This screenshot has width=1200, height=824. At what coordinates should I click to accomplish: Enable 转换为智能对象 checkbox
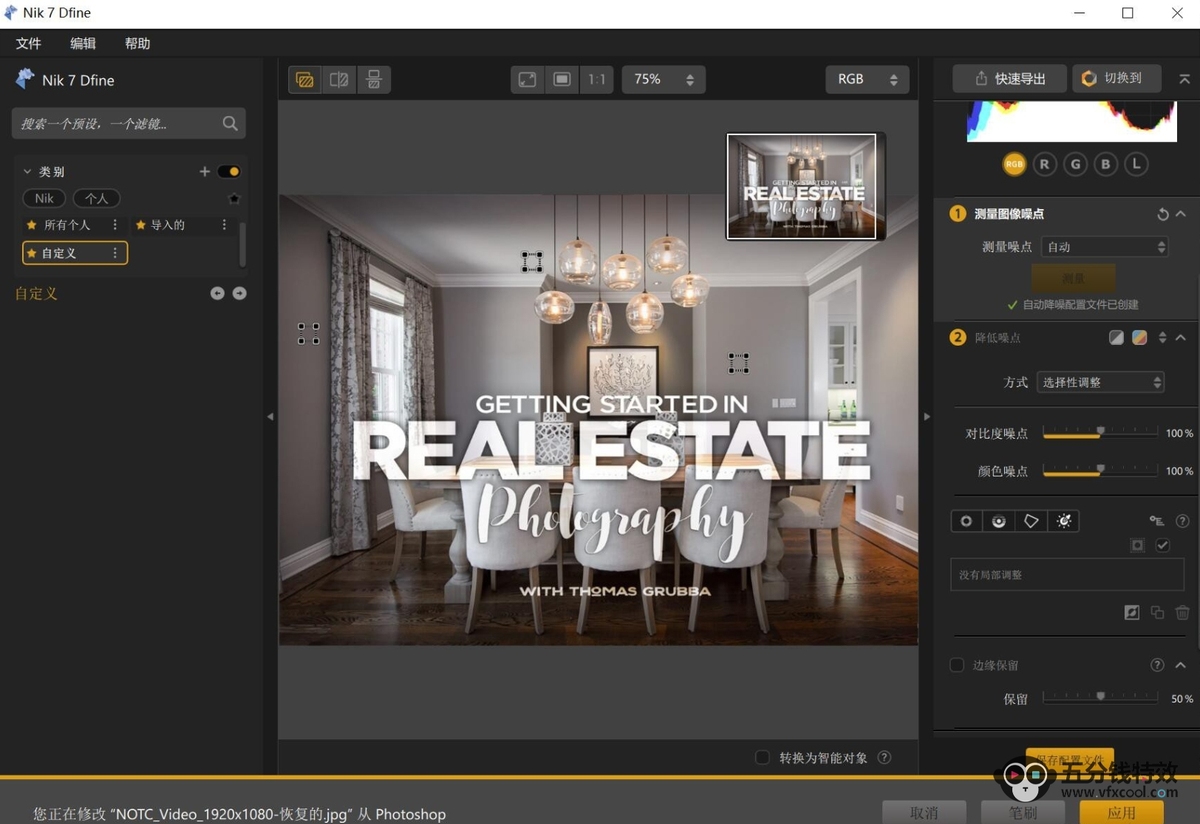click(x=762, y=758)
